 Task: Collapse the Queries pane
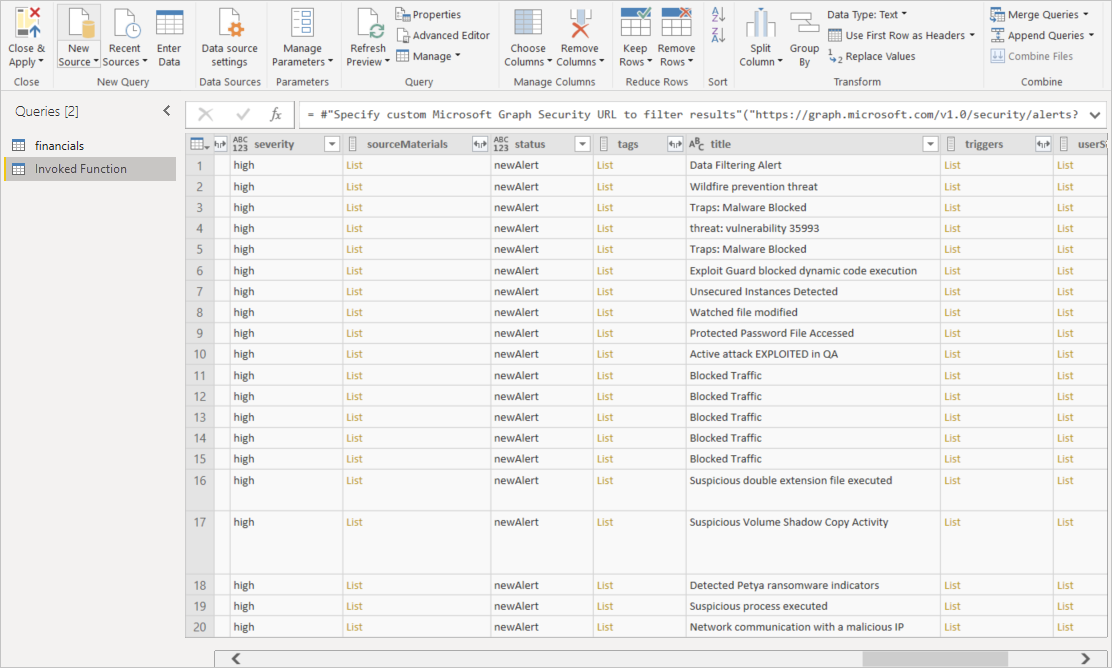click(167, 111)
